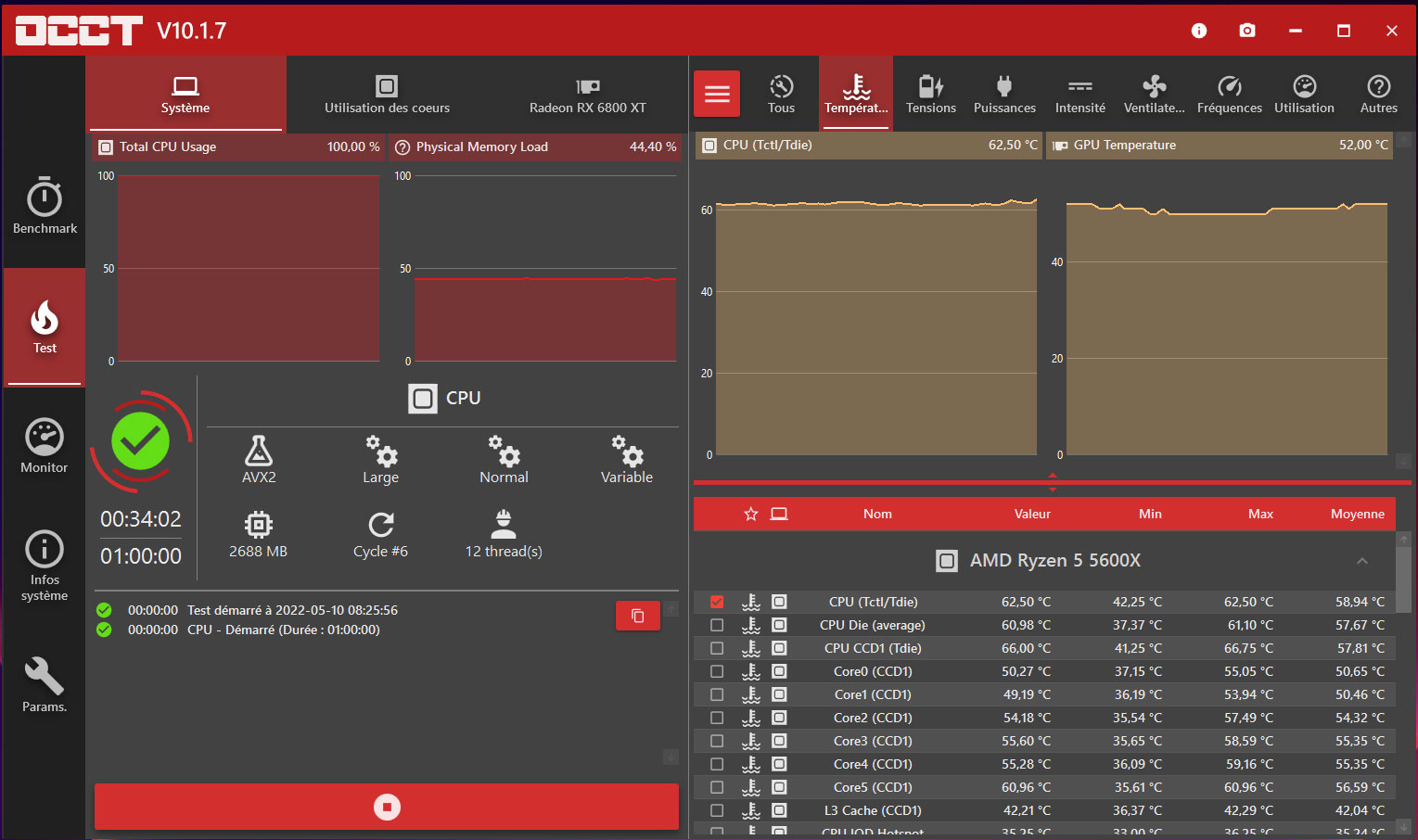The height and width of the screenshot is (840, 1418).
Task: Change the Normal mode setting
Action: tap(504, 460)
